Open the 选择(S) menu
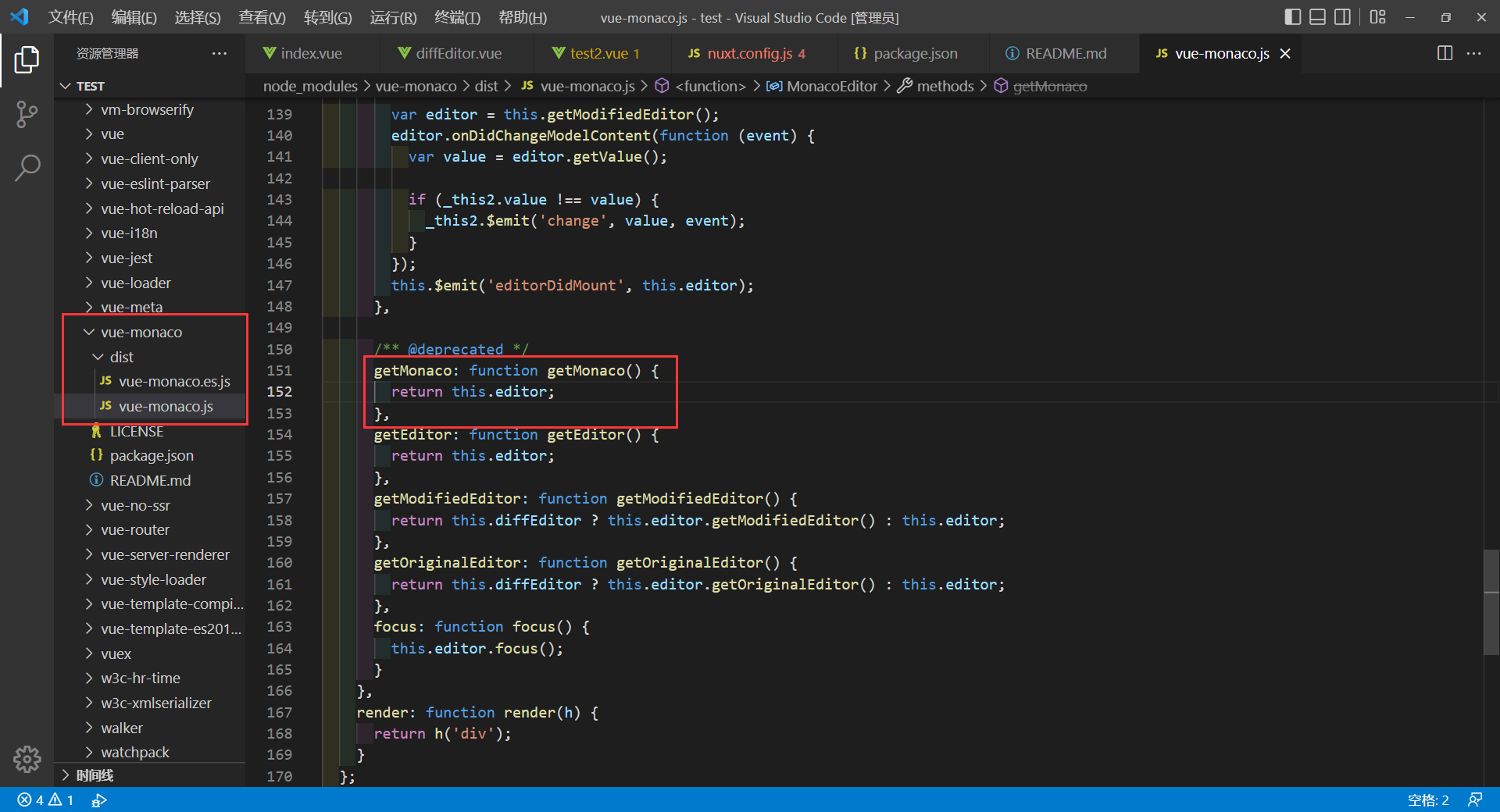1500x812 pixels. point(198,17)
